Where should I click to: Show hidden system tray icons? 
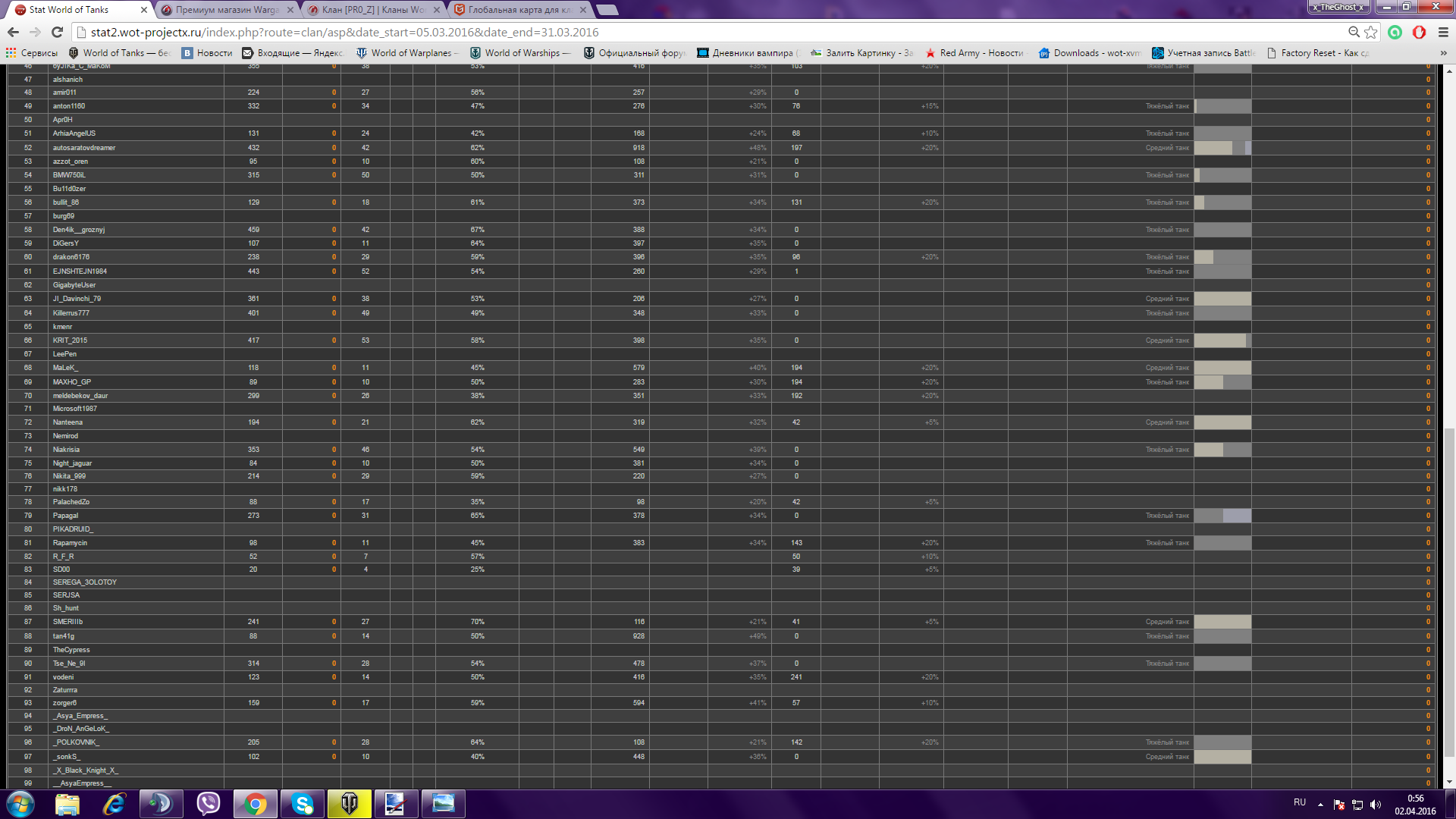pyautogui.click(x=1320, y=804)
